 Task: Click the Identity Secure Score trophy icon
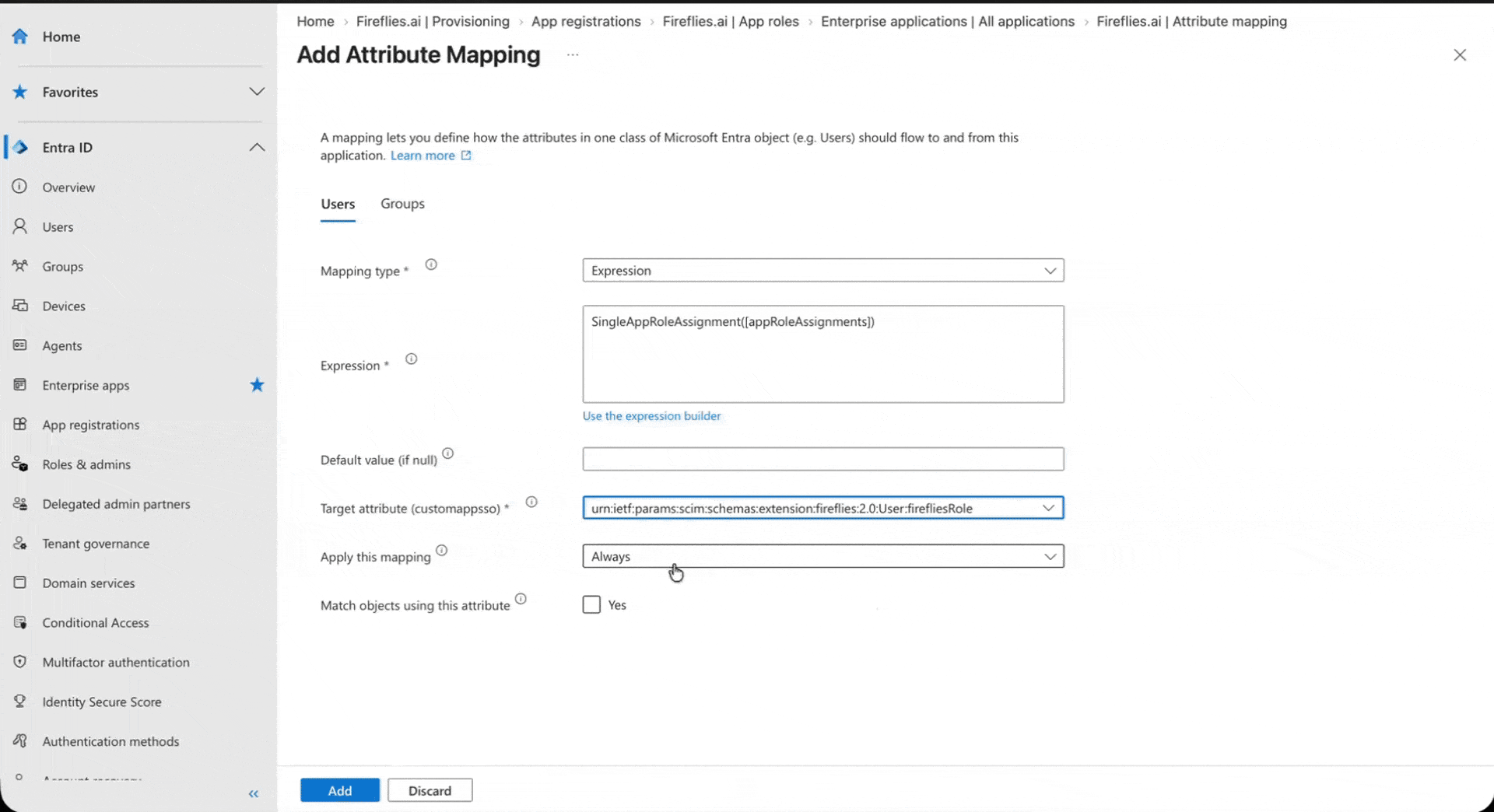[19, 702]
